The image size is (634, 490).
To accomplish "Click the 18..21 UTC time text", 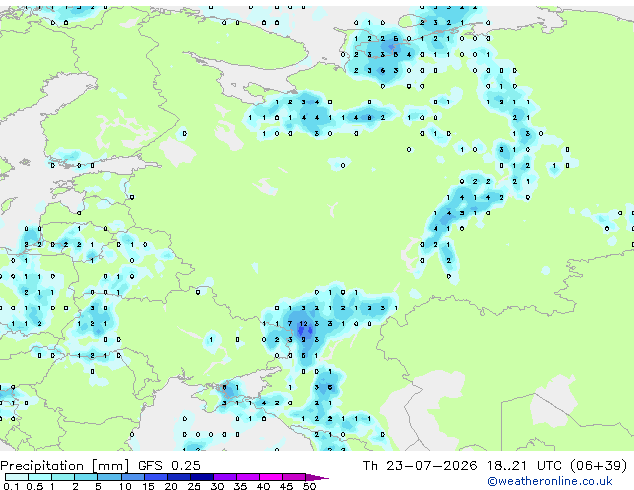I will coord(524,466).
